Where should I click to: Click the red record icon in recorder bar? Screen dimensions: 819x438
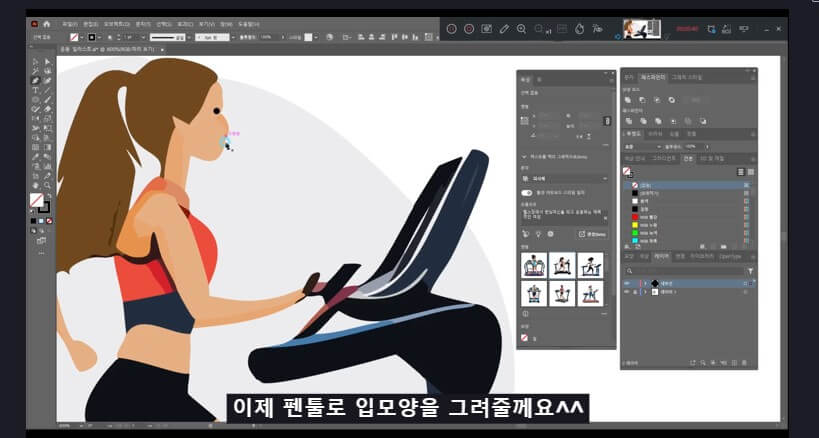469,29
